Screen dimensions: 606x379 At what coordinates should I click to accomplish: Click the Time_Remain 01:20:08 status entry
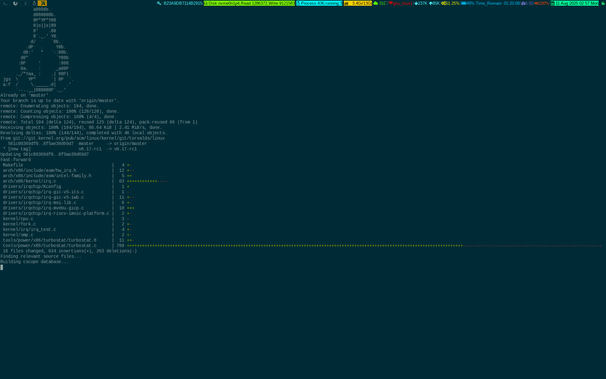click(x=498, y=3)
